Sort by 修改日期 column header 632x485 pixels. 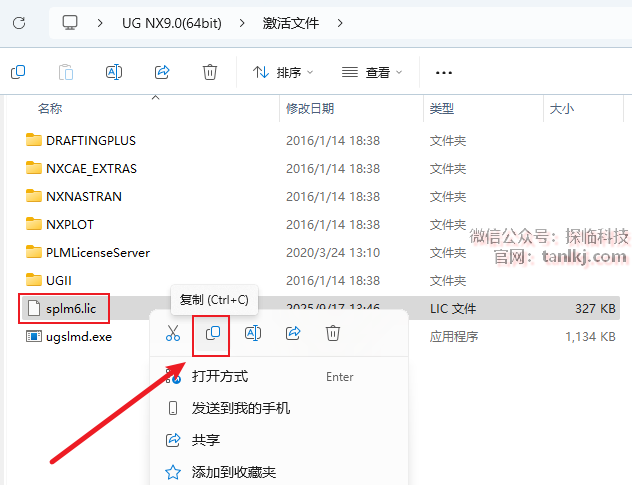(310, 108)
